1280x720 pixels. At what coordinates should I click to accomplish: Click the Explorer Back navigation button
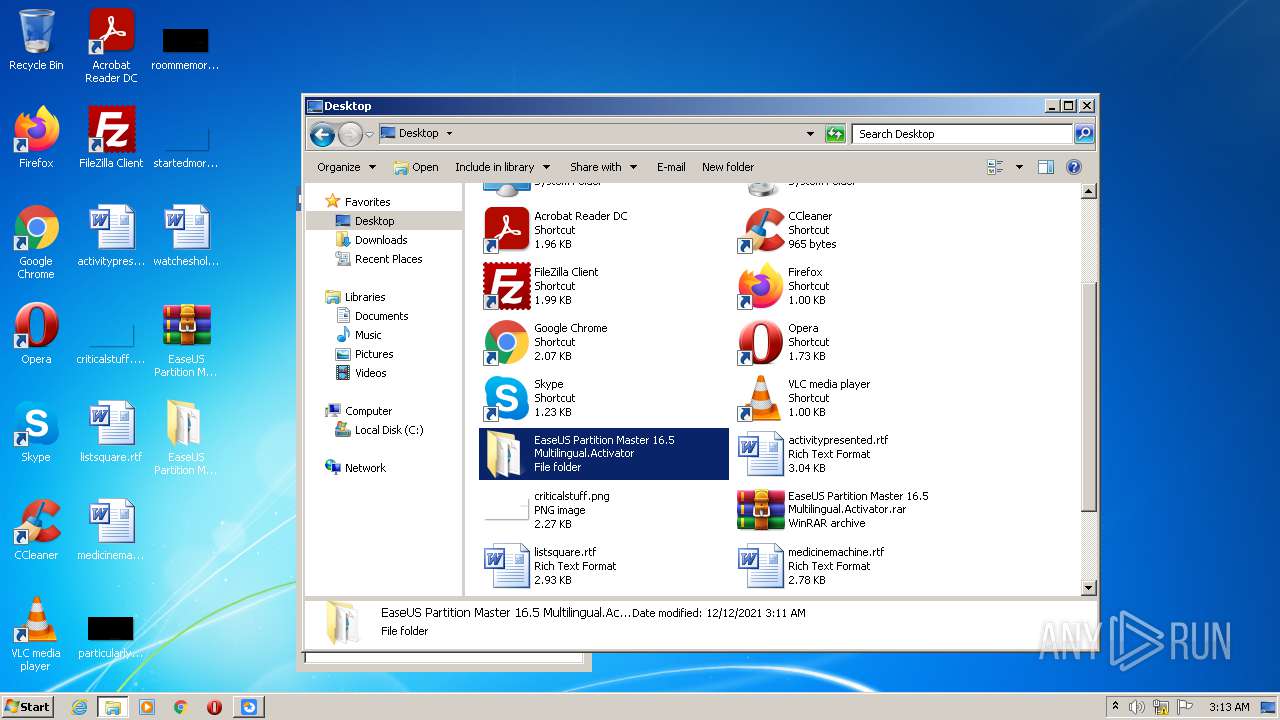tap(322, 134)
